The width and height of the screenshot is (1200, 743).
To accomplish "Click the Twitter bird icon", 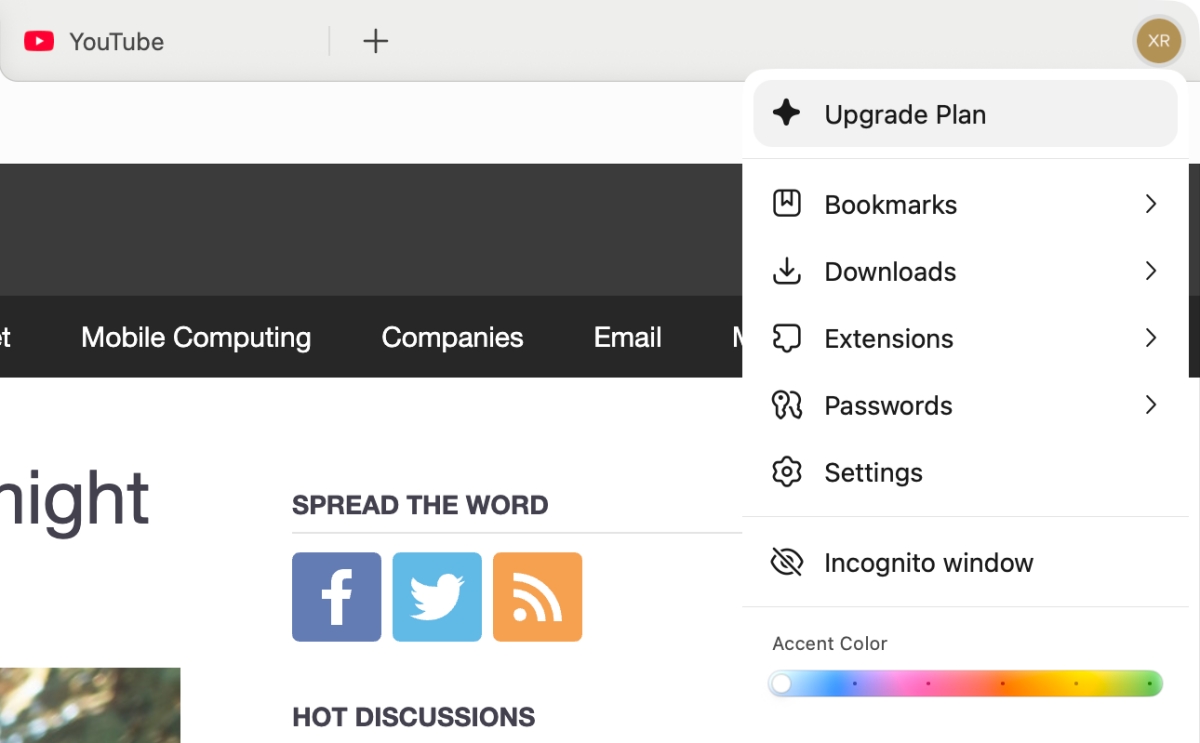I will pyautogui.click(x=437, y=597).
